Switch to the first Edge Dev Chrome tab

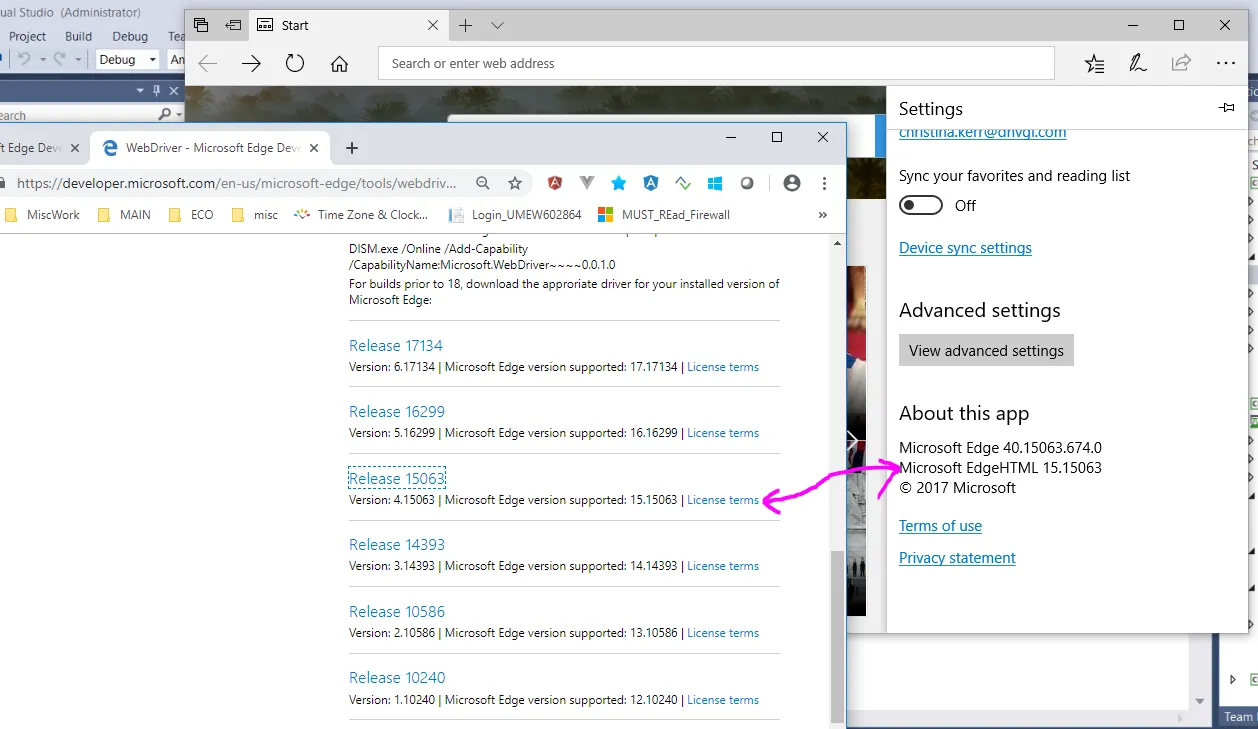[x=40, y=148]
